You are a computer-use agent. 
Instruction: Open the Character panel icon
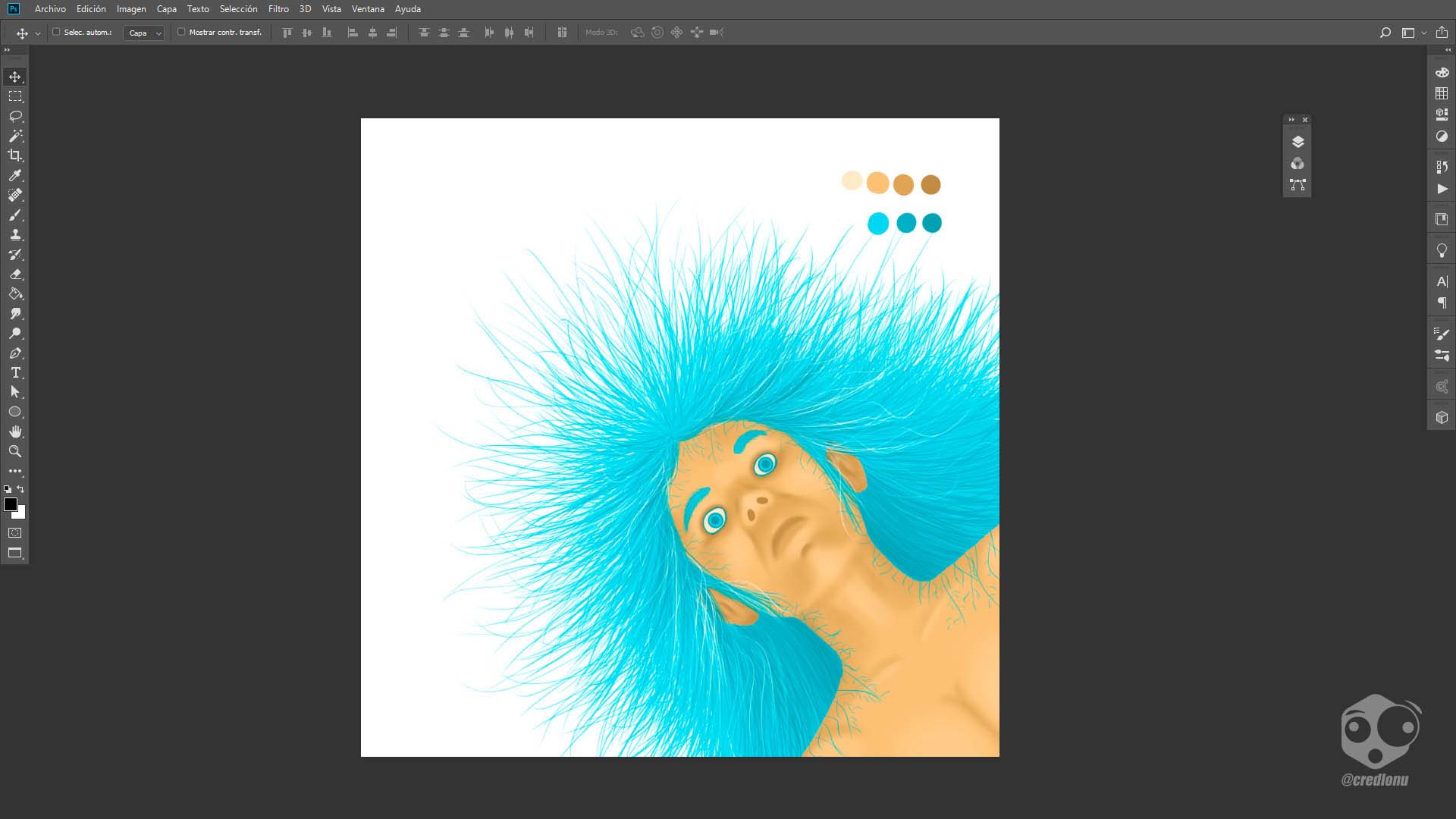[1442, 281]
